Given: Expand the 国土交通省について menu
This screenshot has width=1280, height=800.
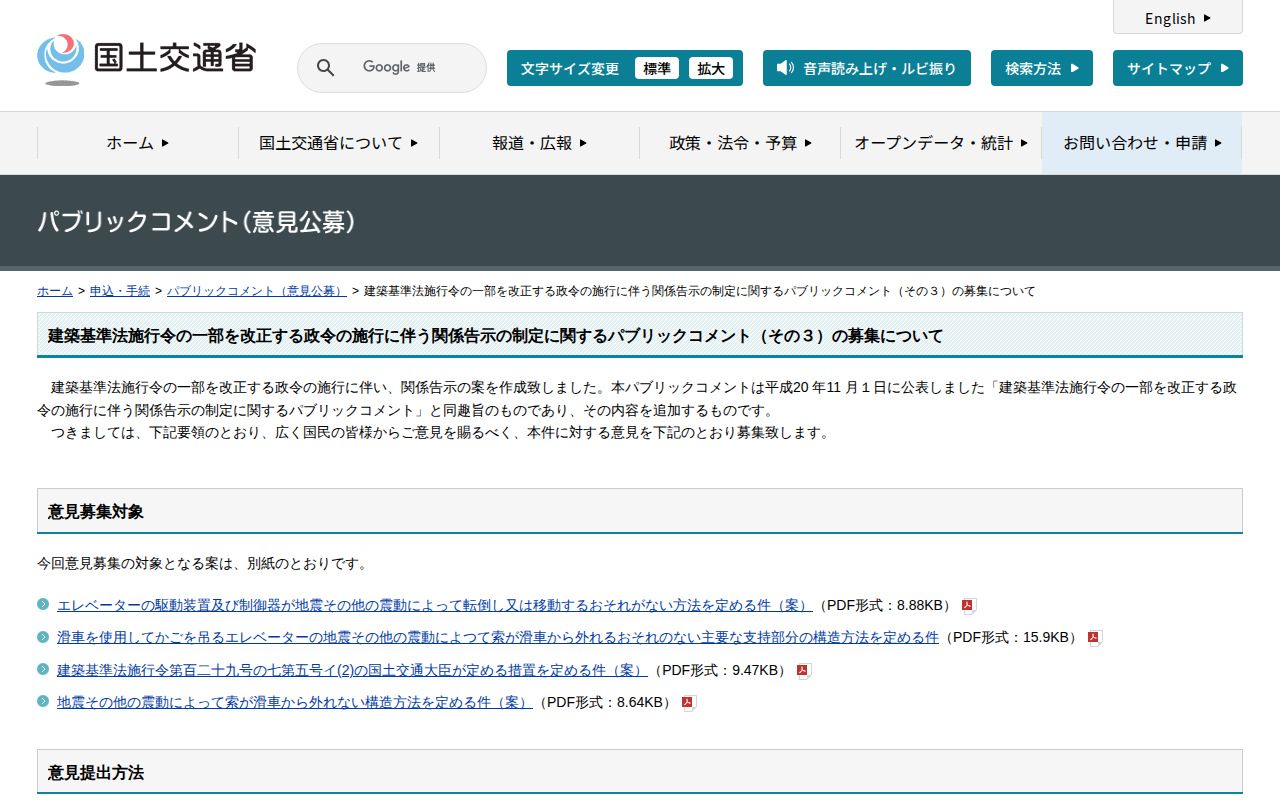Looking at the screenshot, I should 338,143.
